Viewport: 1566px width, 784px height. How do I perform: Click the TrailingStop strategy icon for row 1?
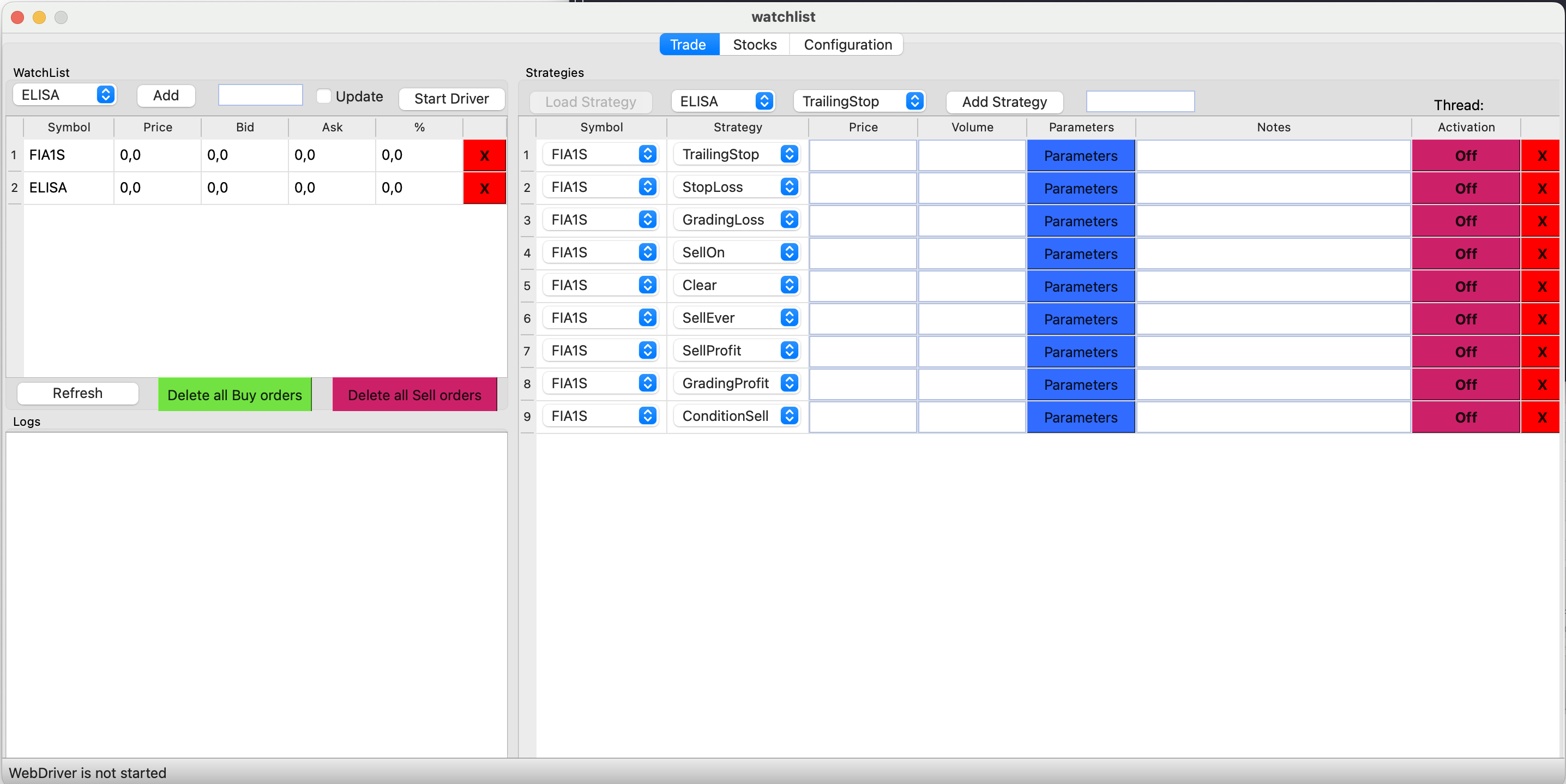click(790, 156)
